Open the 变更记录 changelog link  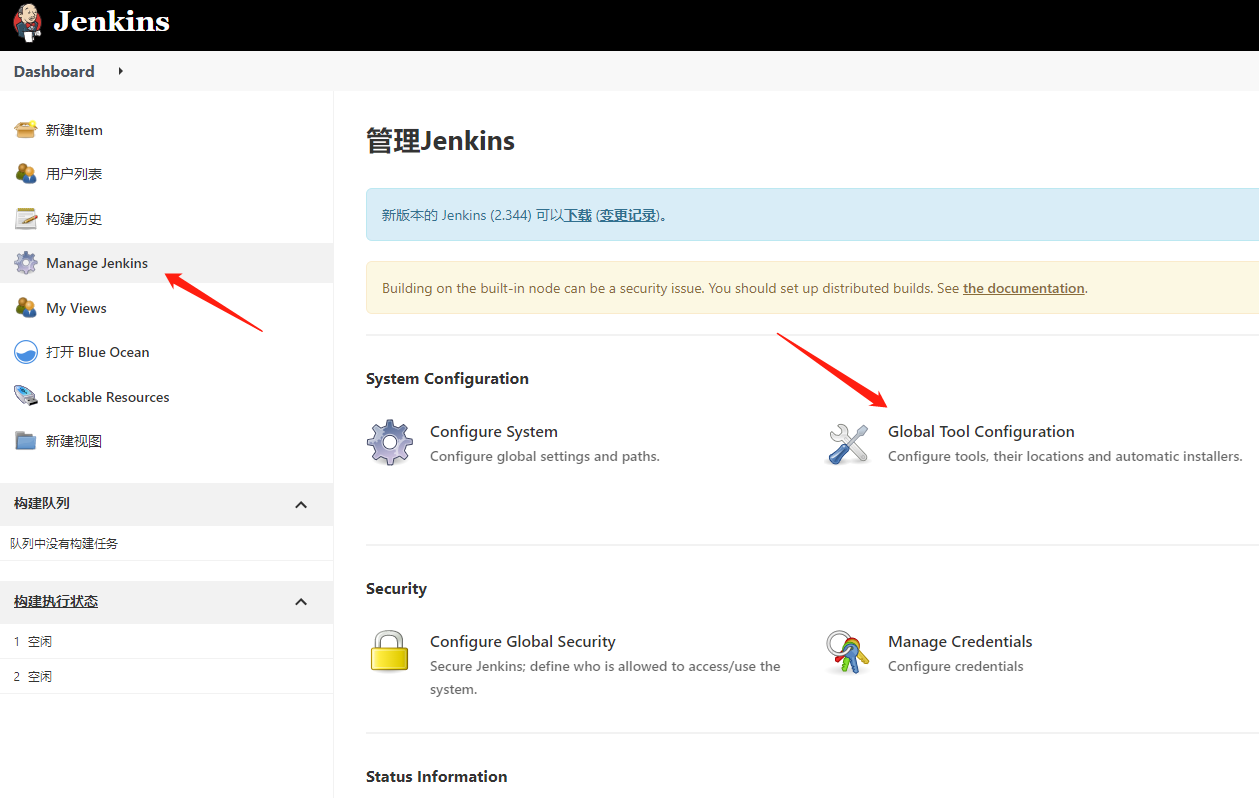(628, 215)
